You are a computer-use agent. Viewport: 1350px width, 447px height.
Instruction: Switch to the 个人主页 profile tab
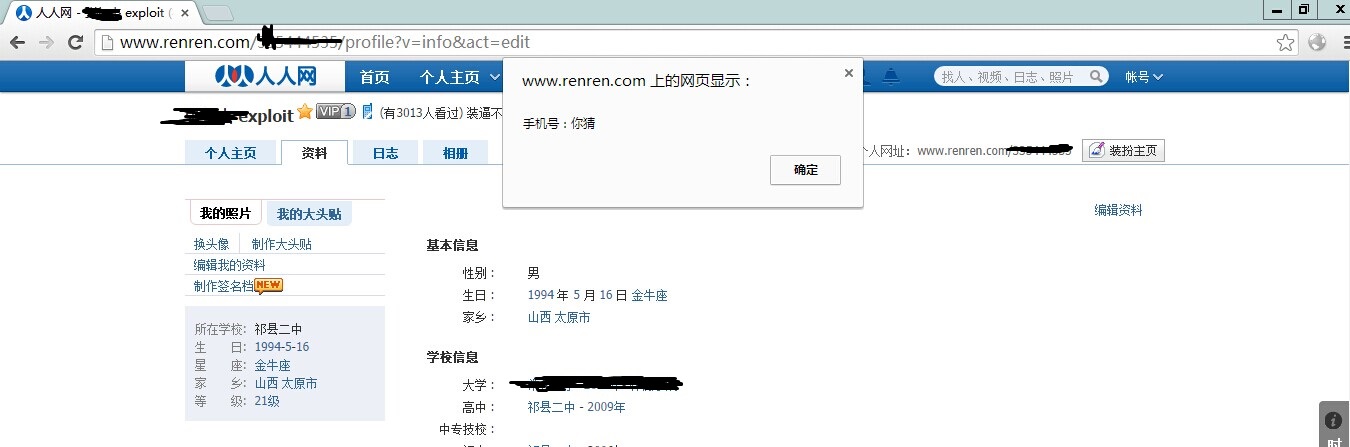(x=231, y=153)
